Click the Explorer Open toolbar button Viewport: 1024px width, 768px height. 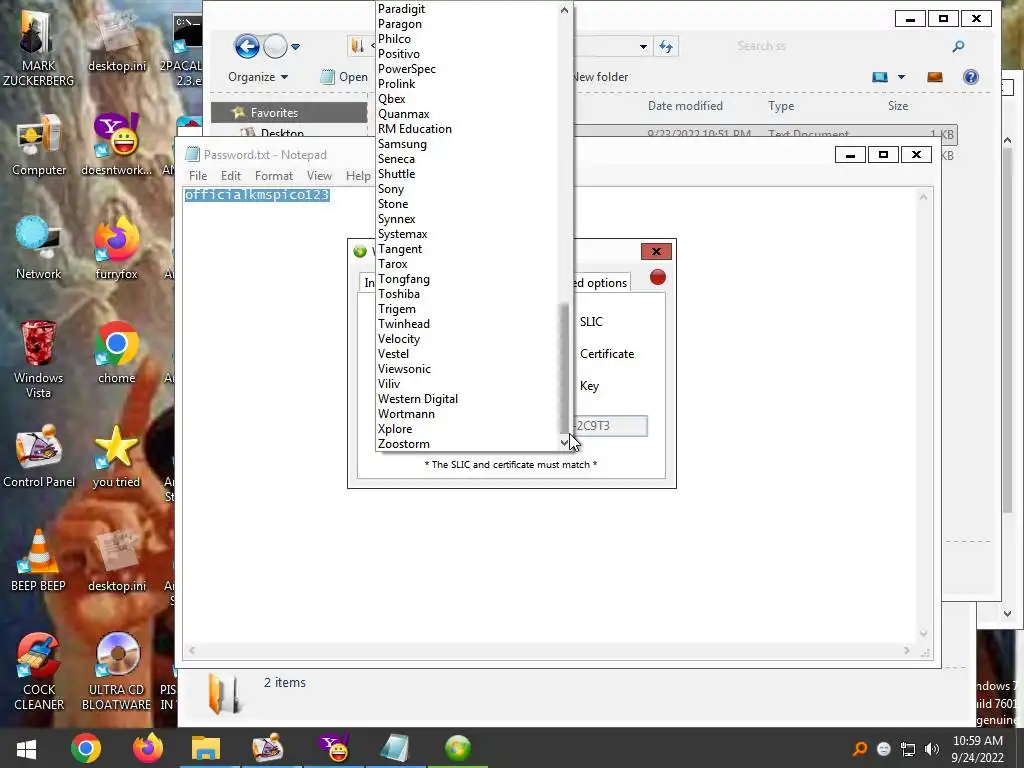pyautogui.click(x=344, y=77)
